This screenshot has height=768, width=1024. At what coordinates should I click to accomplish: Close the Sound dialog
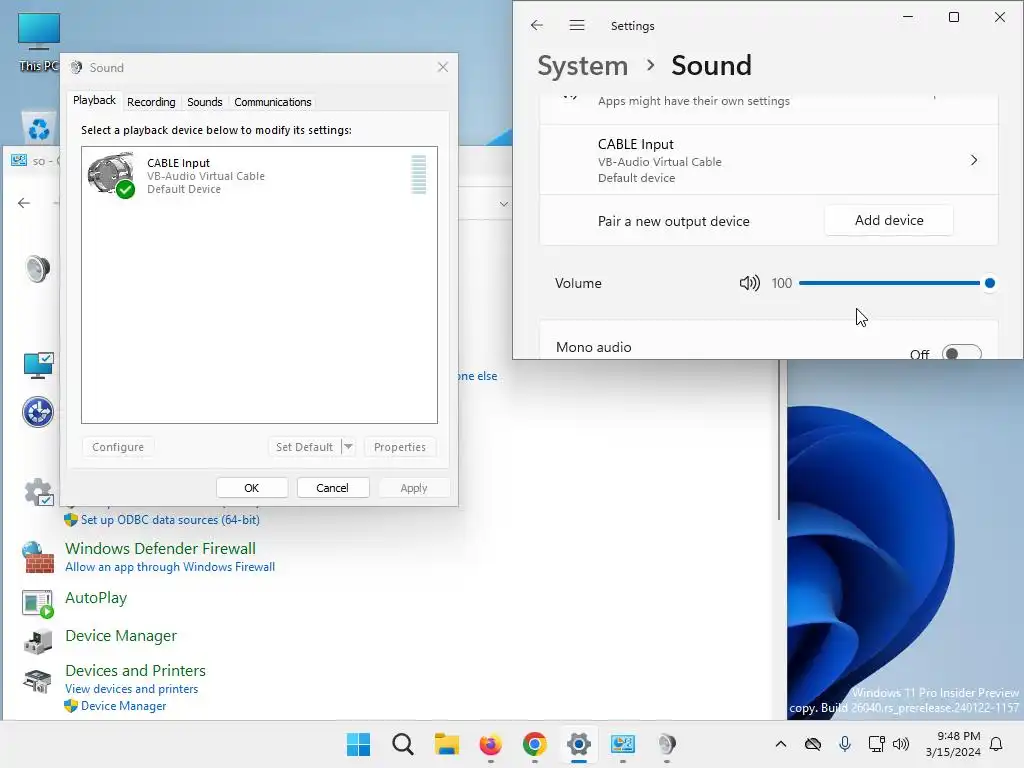(x=443, y=67)
